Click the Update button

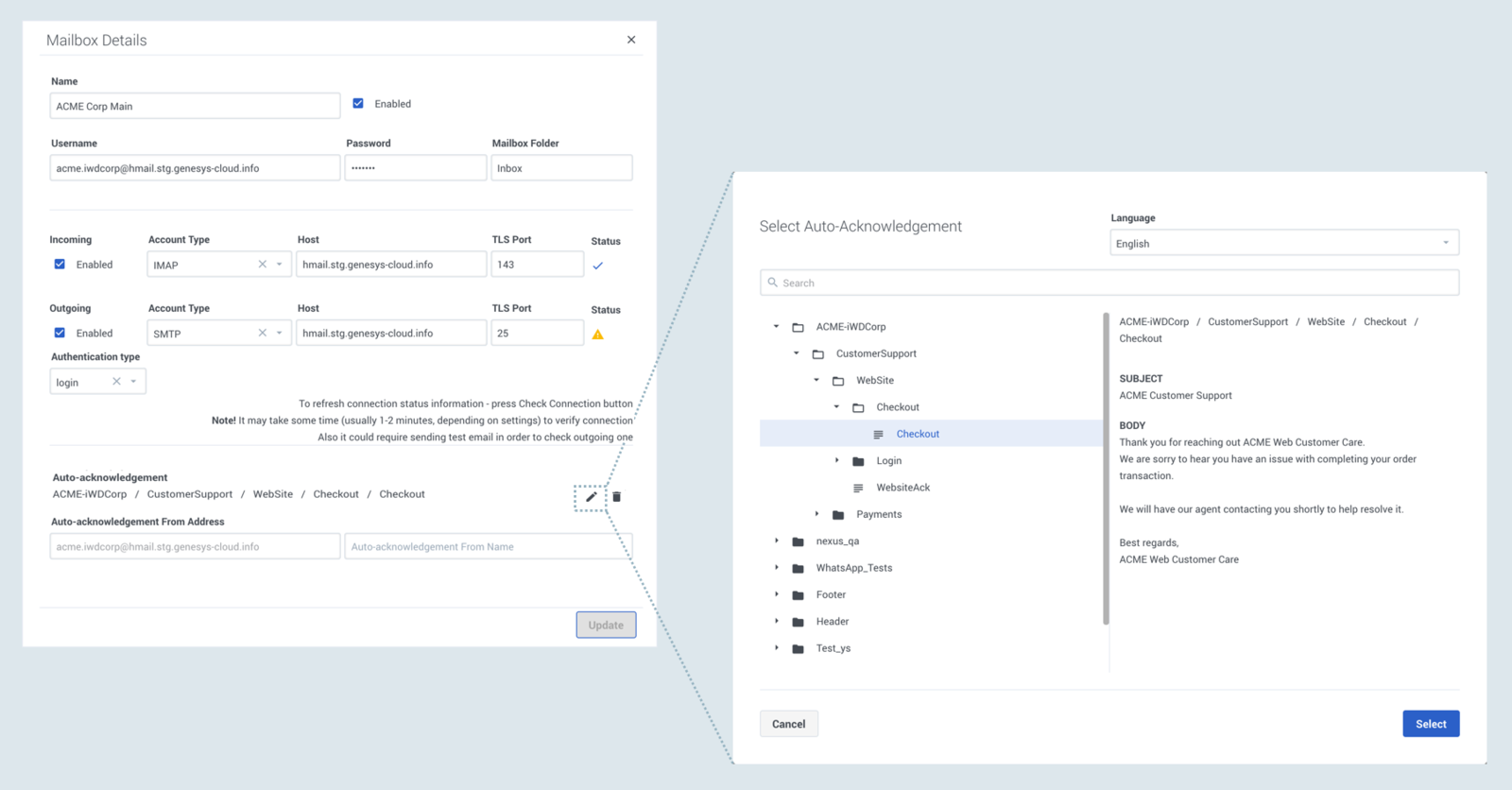[606, 625]
